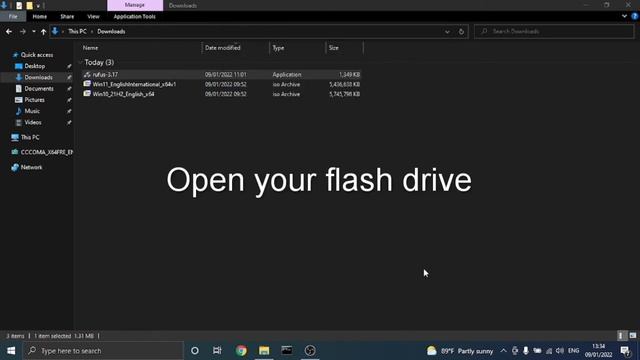
Task: Click the Win11 ISO file icon
Action: pyautogui.click(x=87, y=84)
